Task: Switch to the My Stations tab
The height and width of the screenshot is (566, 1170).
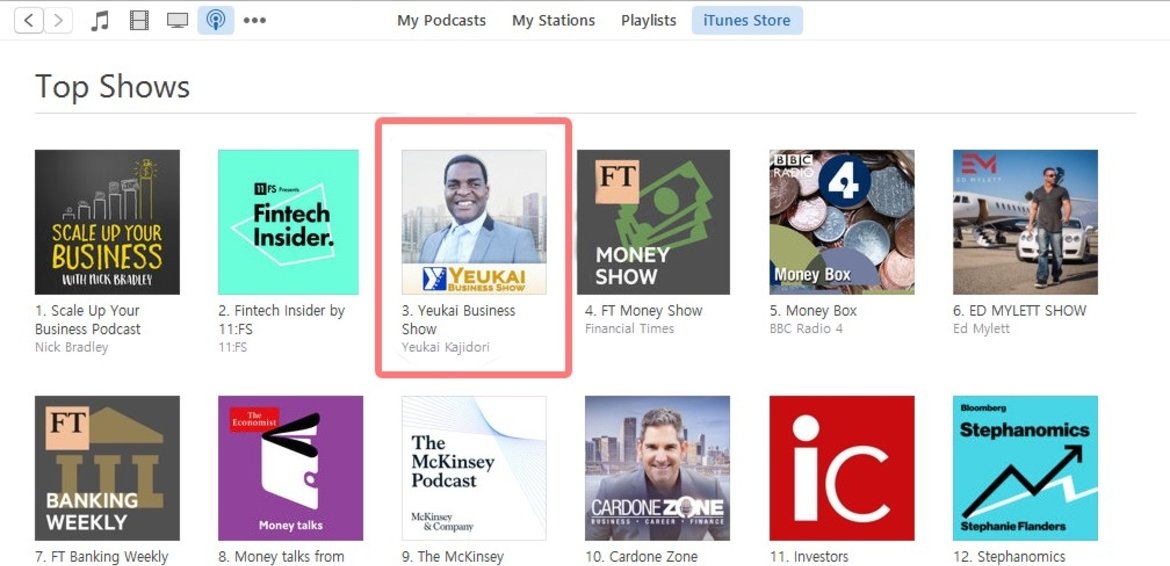Action: pyautogui.click(x=554, y=21)
